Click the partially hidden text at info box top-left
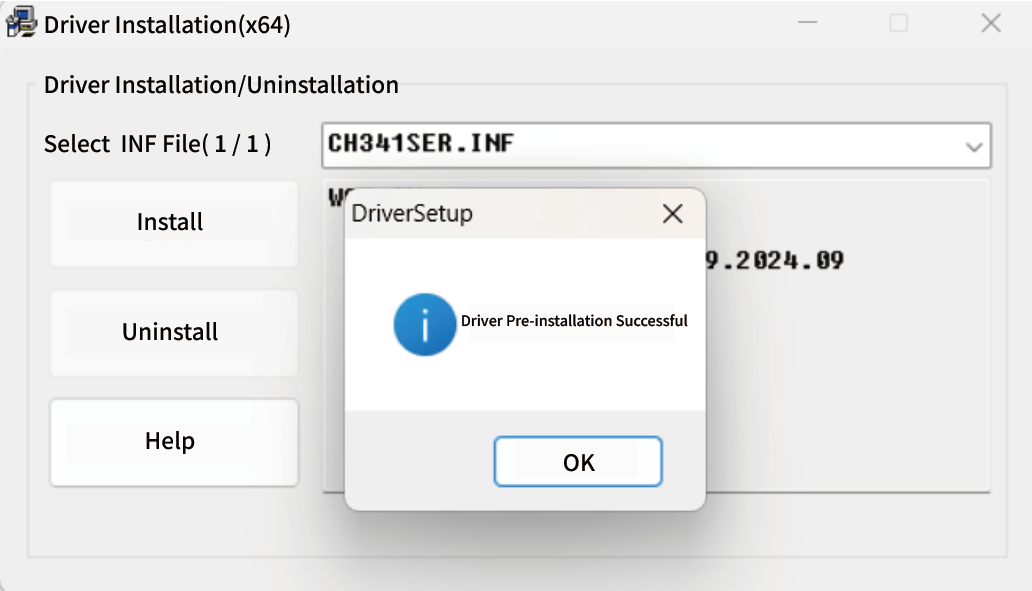This screenshot has height=591, width=1032. (336, 193)
